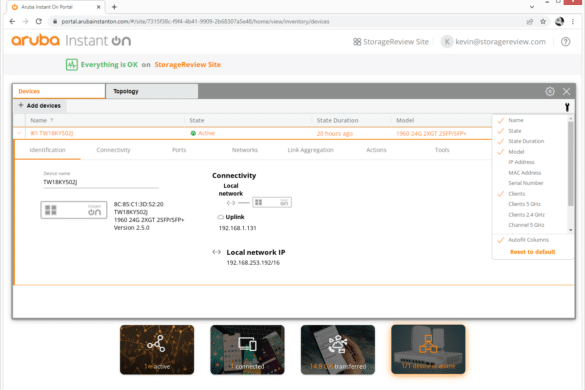Sort by the Name column header
This screenshot has height=390, width=585.
38,120
